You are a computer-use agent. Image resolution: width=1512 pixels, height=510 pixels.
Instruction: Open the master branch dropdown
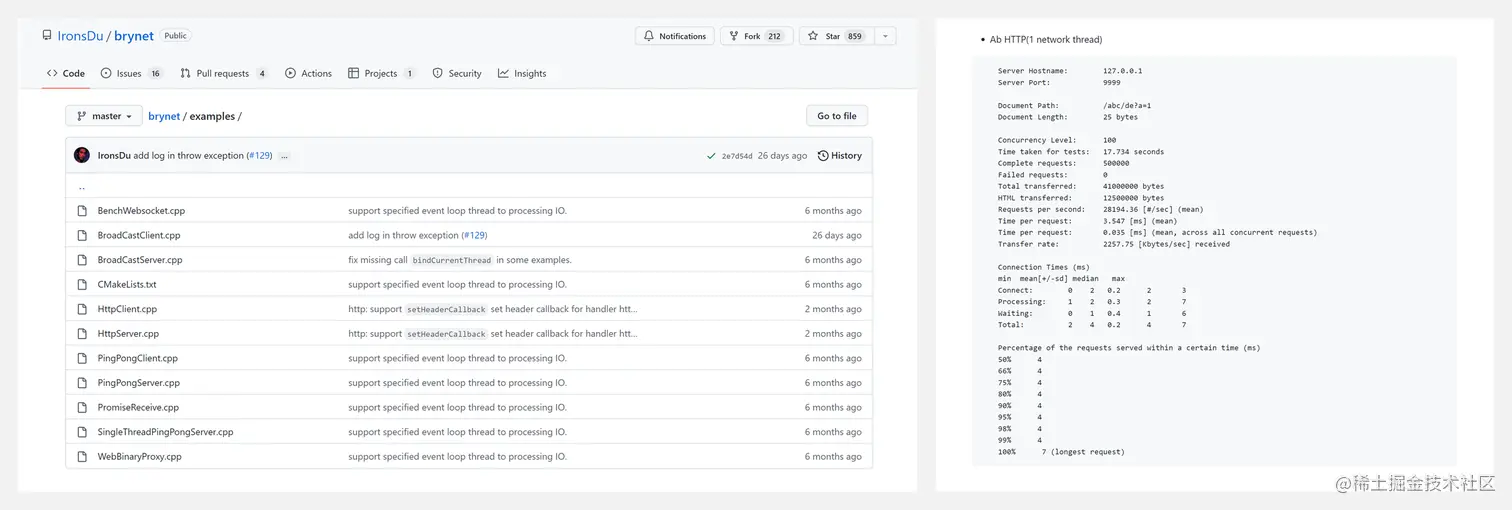pos(104,116)
